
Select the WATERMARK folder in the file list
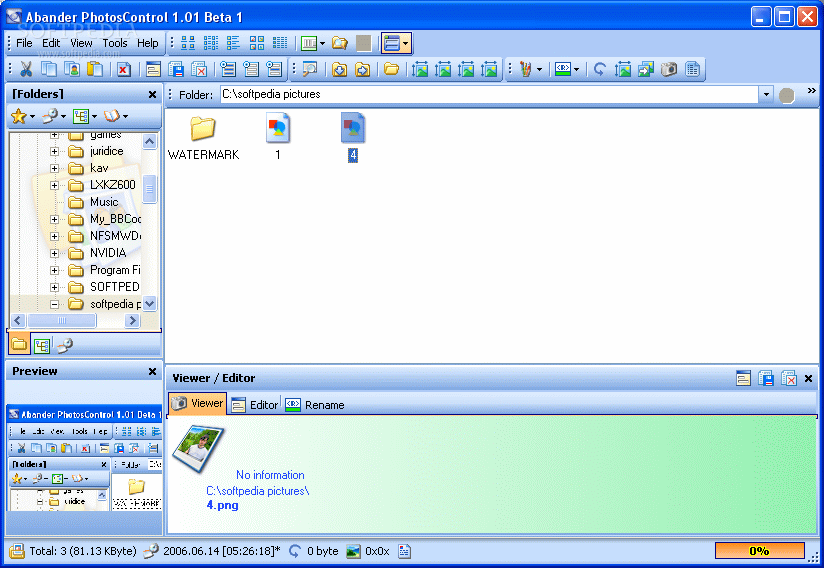(x=203, y=138)
